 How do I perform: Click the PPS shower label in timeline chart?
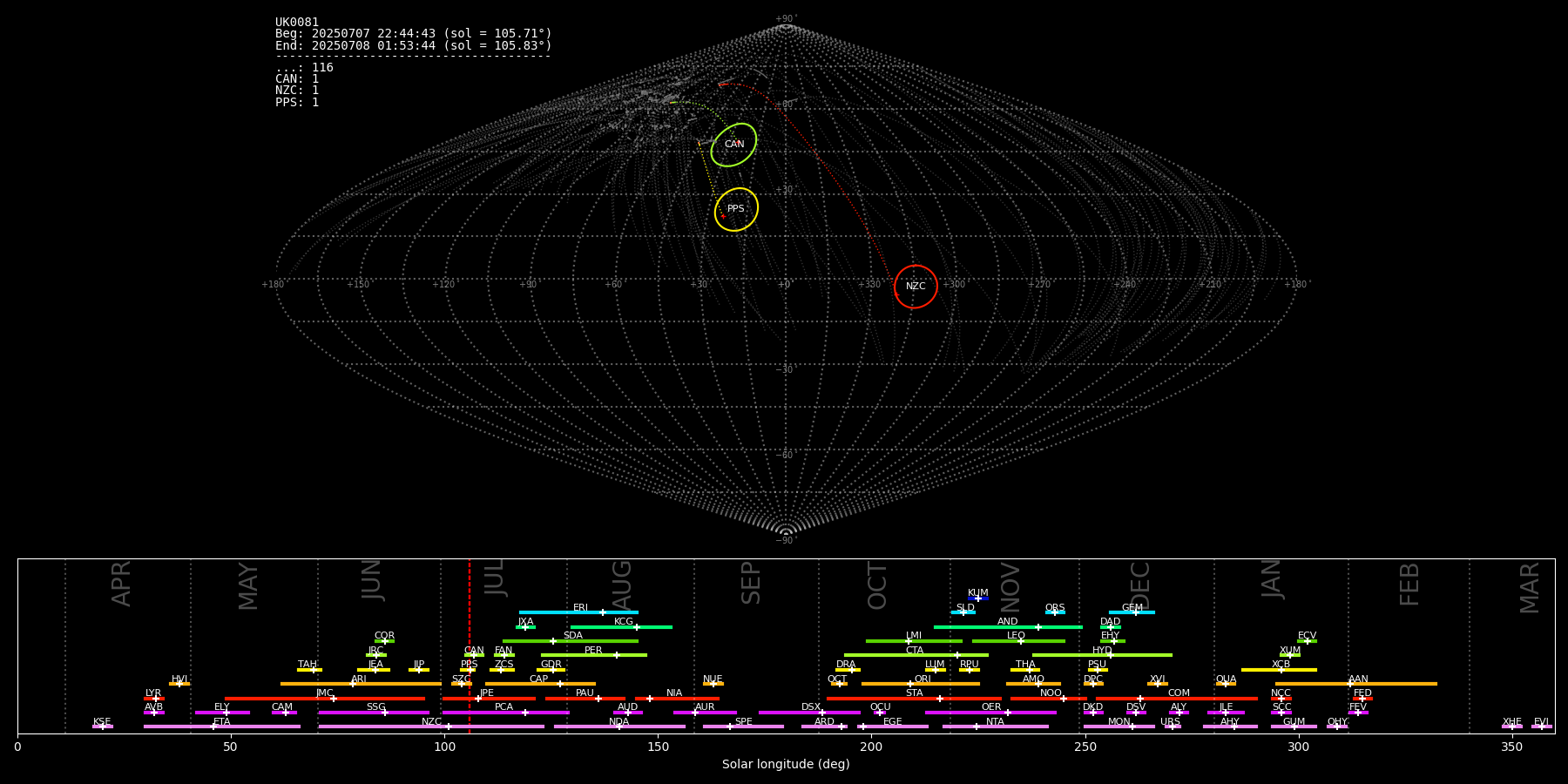coord(470,665)
